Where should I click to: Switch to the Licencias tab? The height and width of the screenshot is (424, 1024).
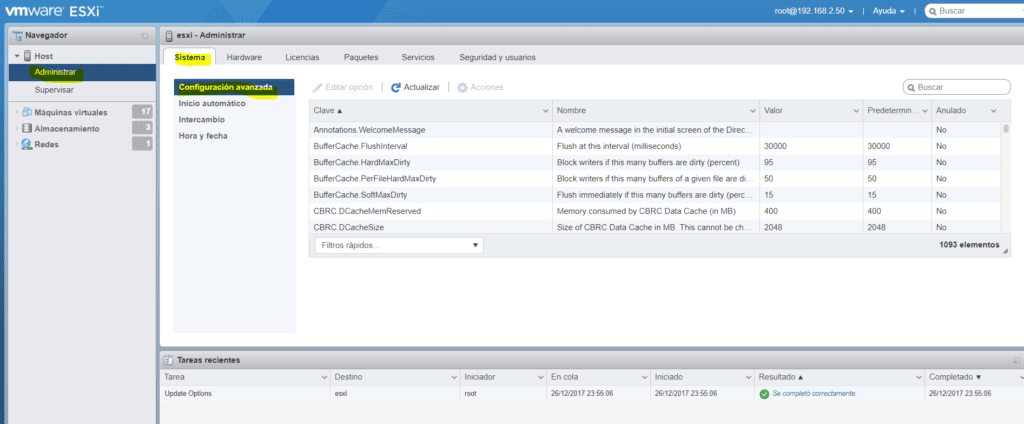tap(302, 57)
